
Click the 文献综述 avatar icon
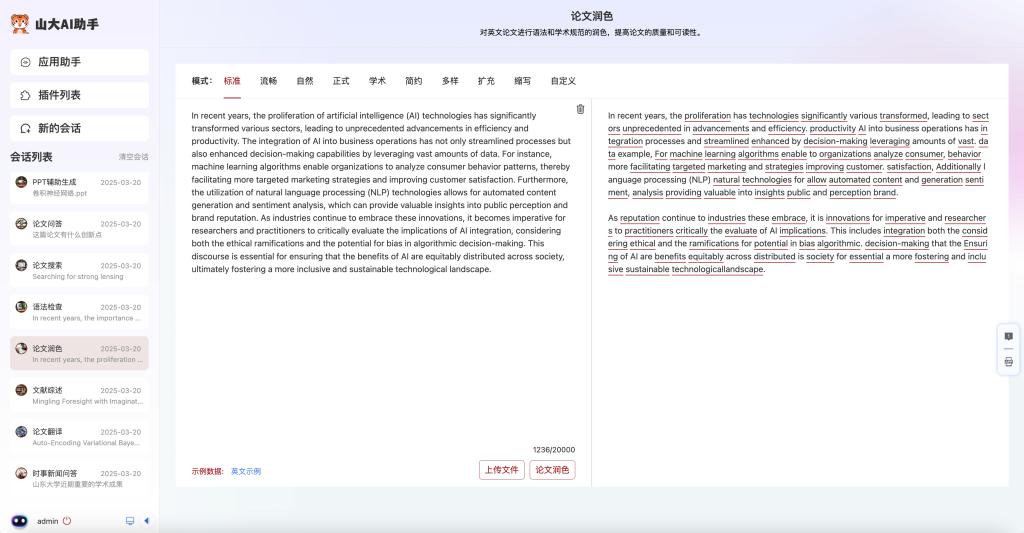[x=22, y=390]
